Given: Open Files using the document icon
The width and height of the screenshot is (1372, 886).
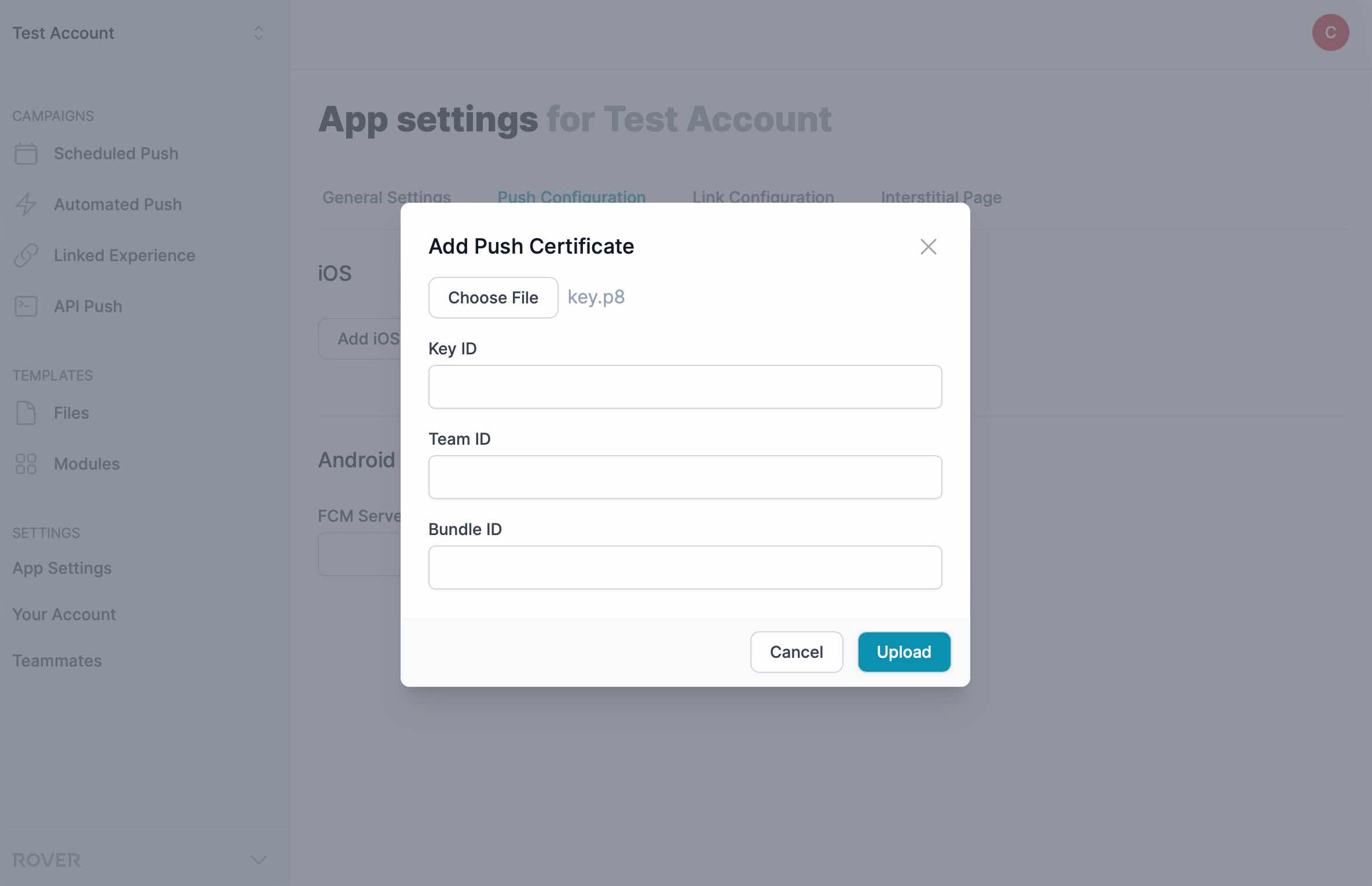Looking at the screenshot, I should pyautogui.click(x=25, y=412).
